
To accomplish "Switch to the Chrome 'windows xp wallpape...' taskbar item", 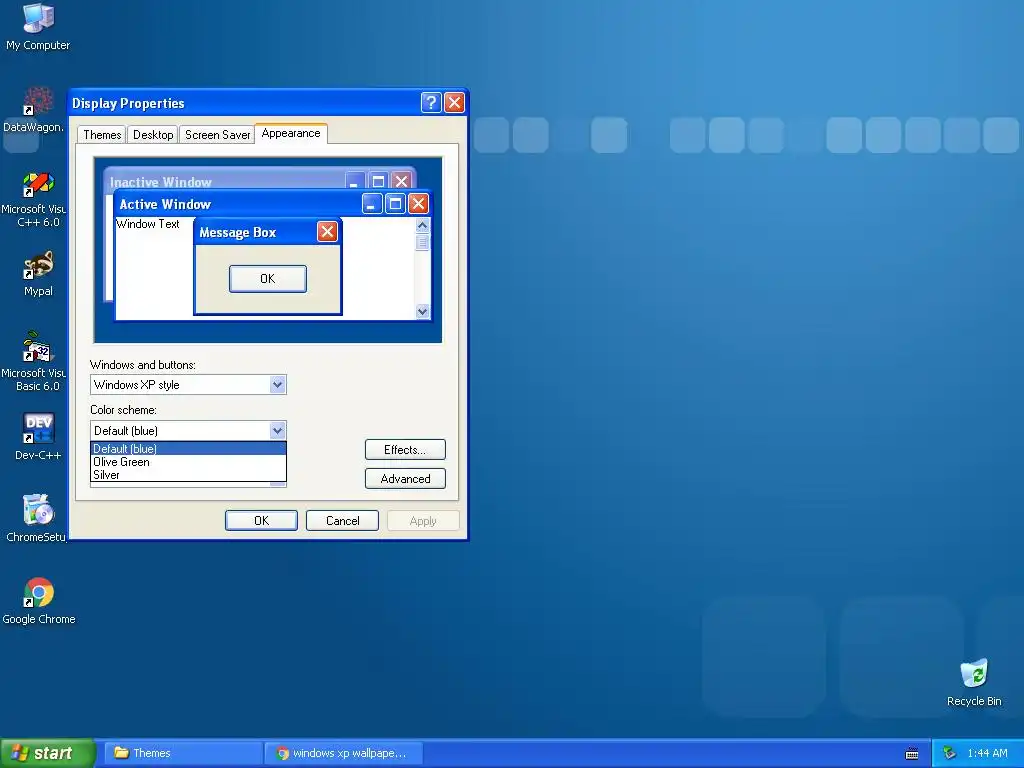I will (345, 753).
